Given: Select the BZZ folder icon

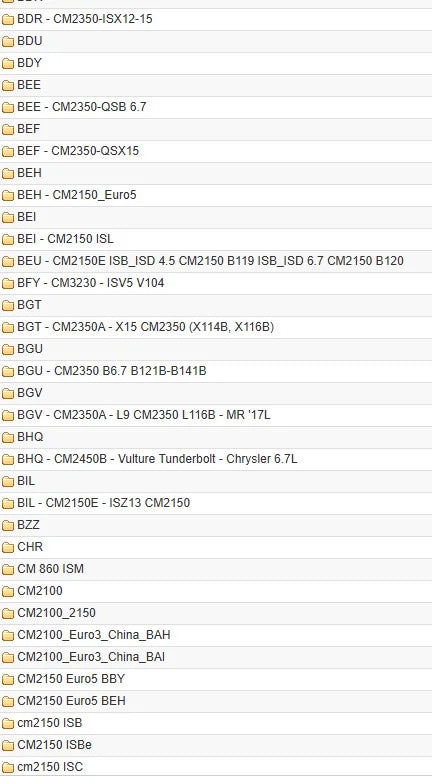Looking at the screenshot, I should coord(8,525).
